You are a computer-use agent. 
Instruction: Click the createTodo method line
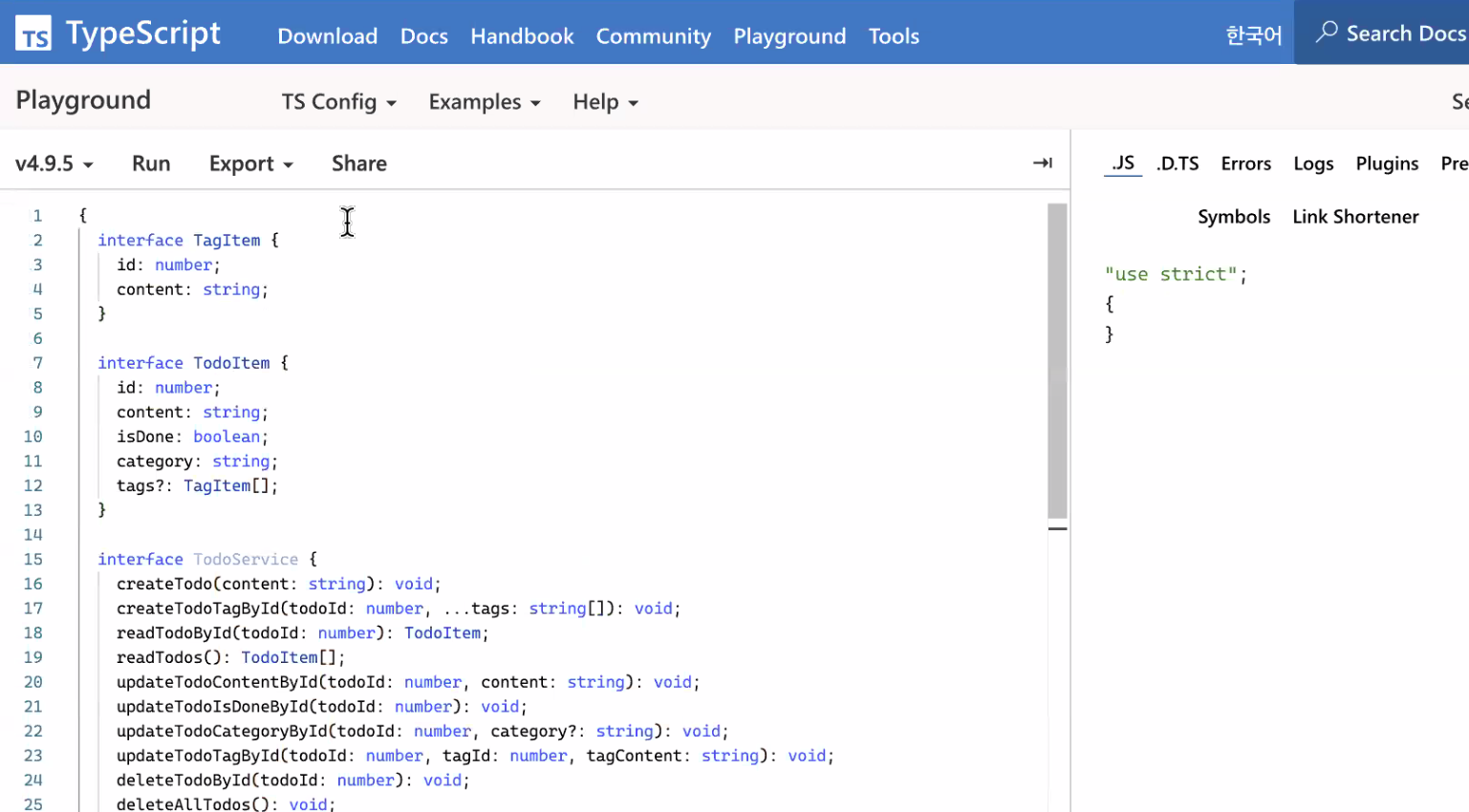tap(279, 584)
